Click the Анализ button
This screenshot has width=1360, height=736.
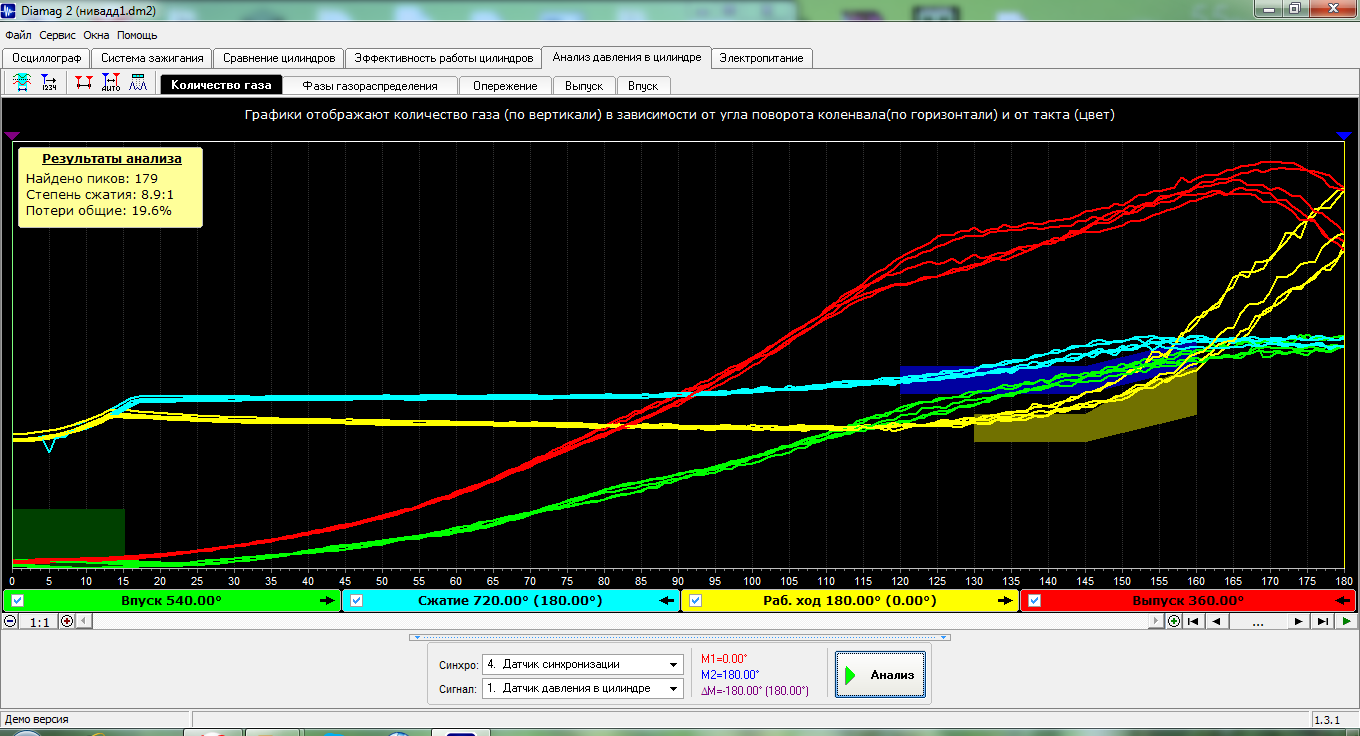[881, 675]
